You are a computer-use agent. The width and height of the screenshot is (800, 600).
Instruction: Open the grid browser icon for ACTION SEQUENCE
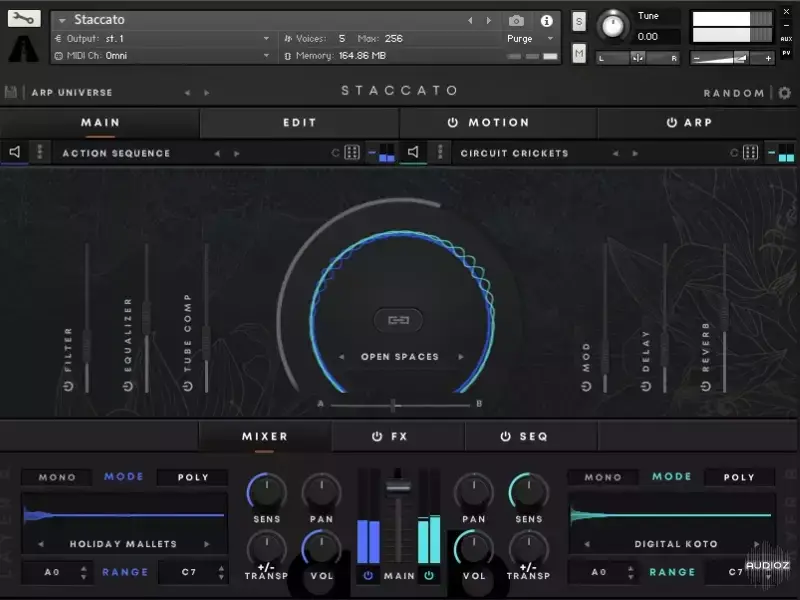[x=352, y=153]
